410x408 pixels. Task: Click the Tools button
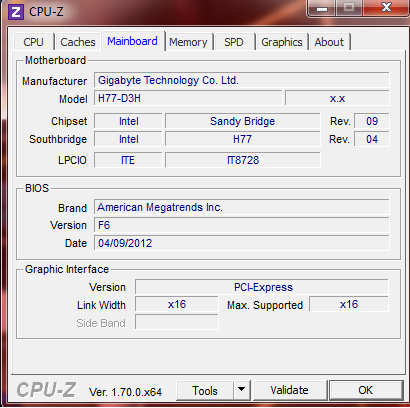tap(205, 390)
